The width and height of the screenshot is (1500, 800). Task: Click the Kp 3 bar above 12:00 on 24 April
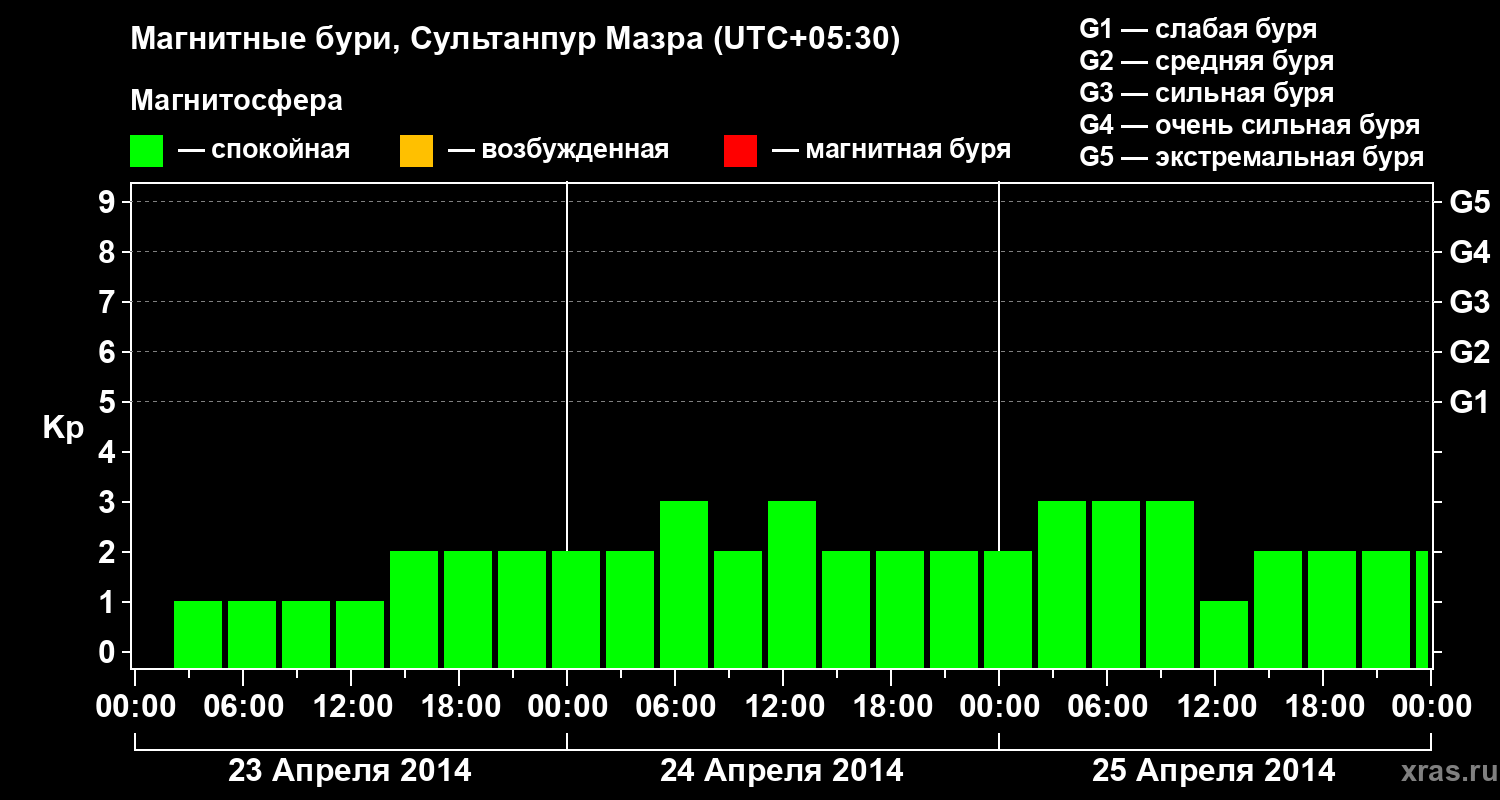(x=792, y=584)
